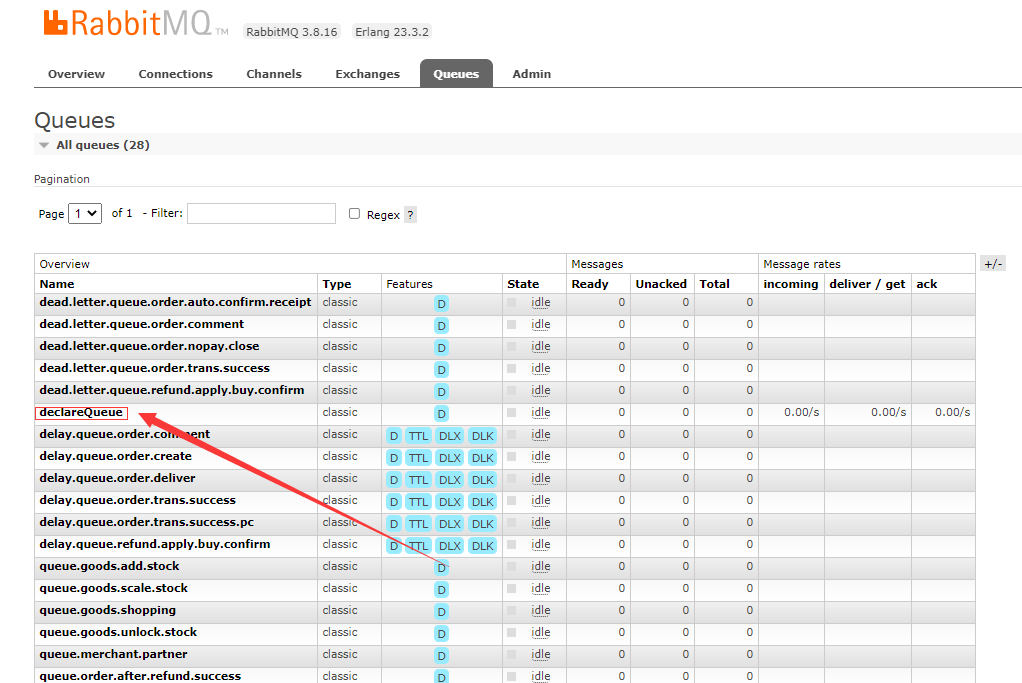Viewport: 1022px width, 683px height.
Task: Open dead.letter.queue.refund.apply.buy.confirm queue
Action: (171, 390)
